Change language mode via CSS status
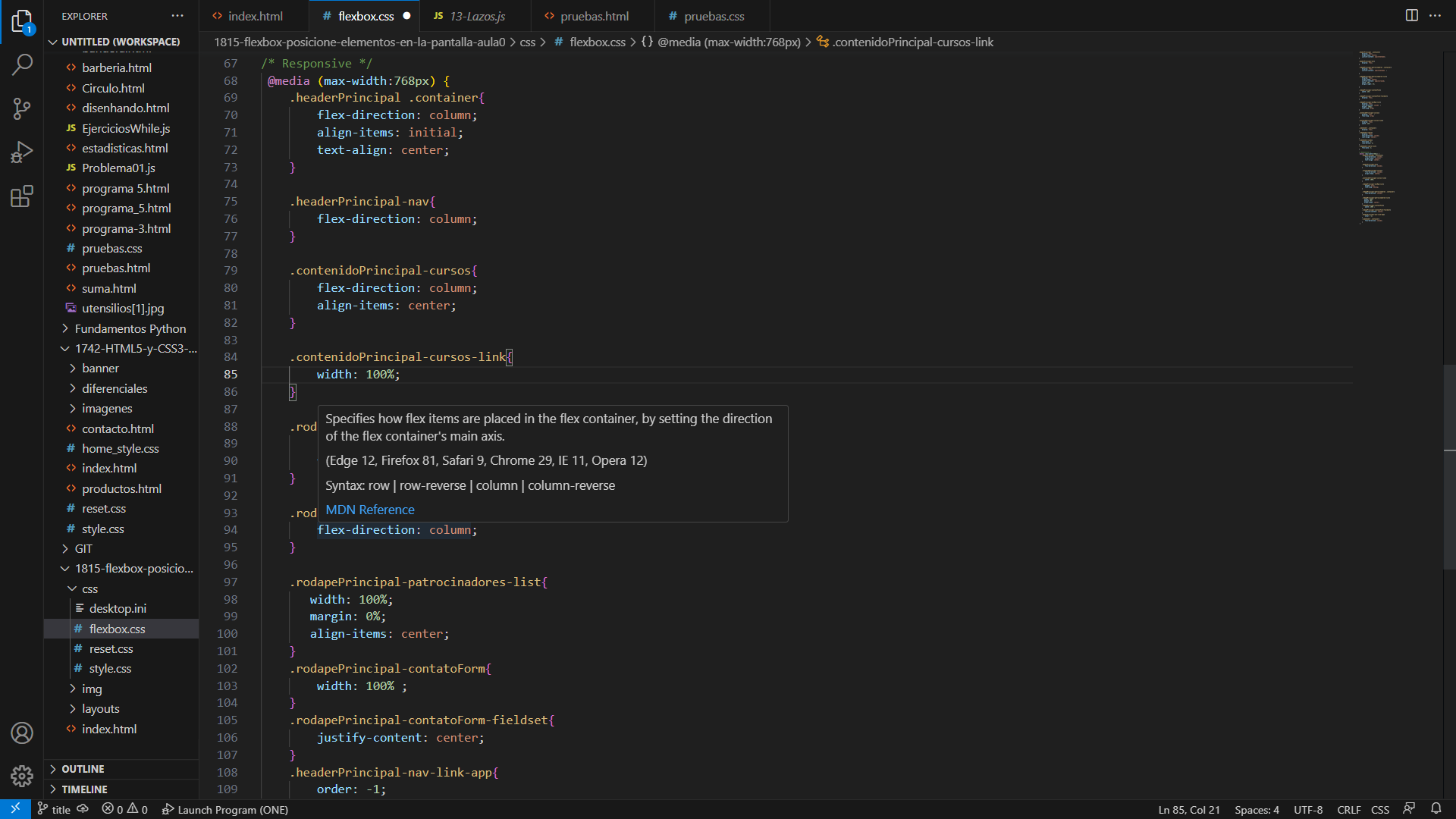The width and height of the screenshot is (1456, 819). click(x=1380, y=809)
